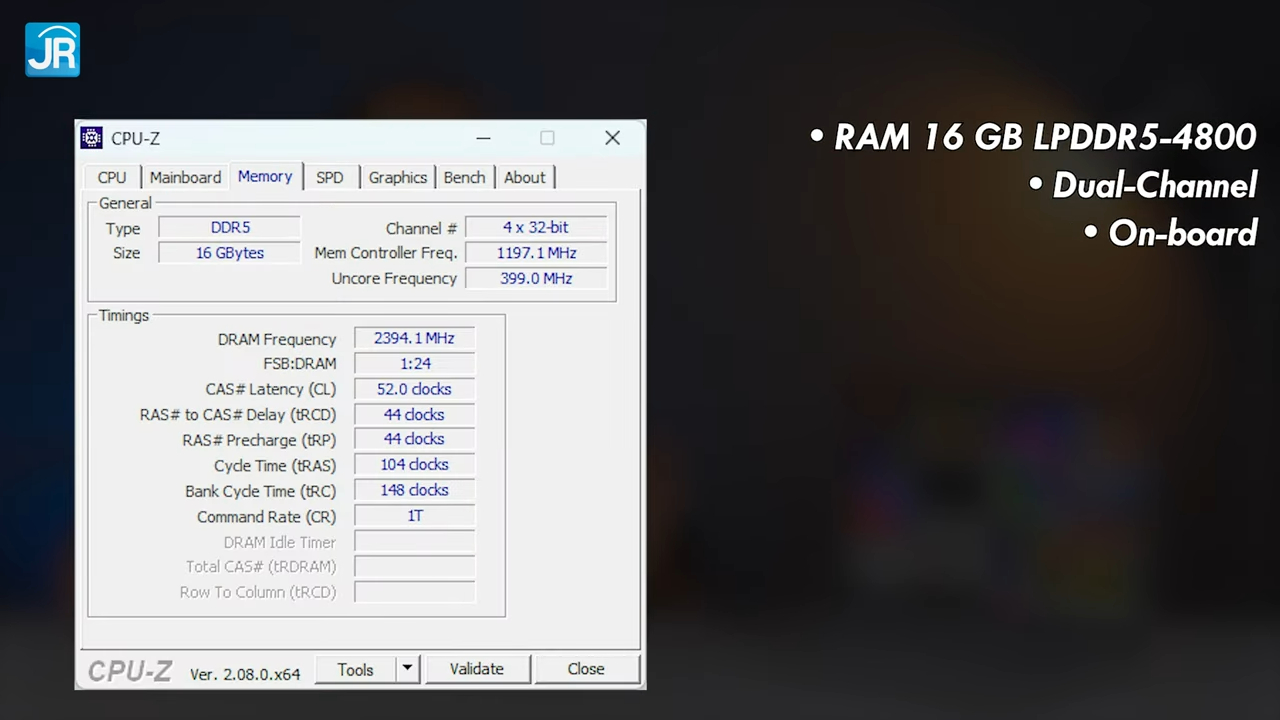The width and height of the screenshot is (1280, 720).
Task: Click the Size field showing 16 GBytes
Action: click(x=229, y=252)
